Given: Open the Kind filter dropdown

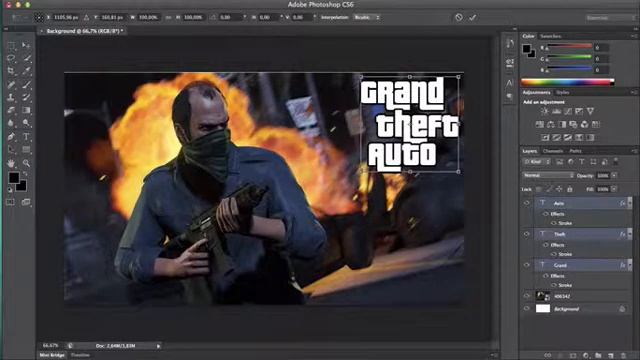Looking at the screenshot, I should (x=537, y=162).
